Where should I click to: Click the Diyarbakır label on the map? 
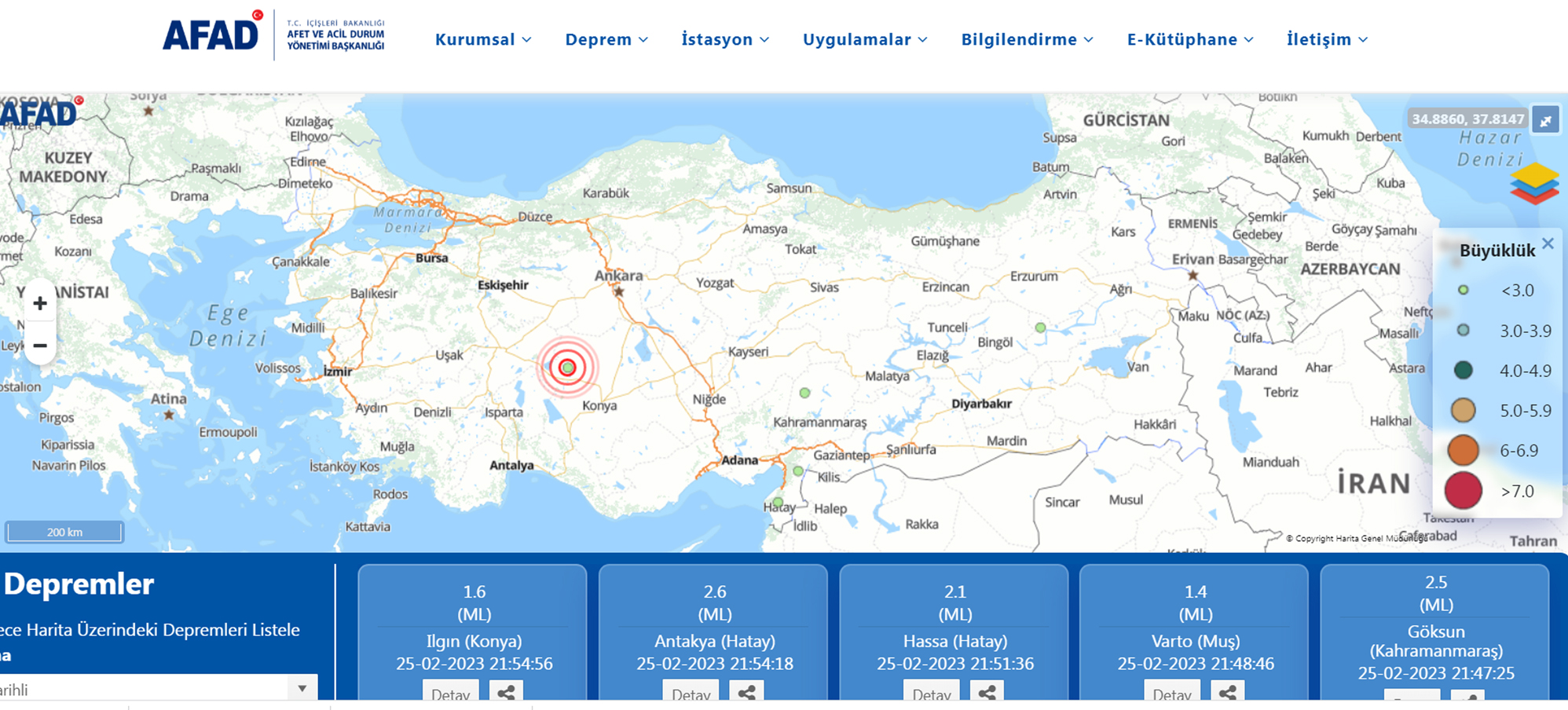(981, 404)
